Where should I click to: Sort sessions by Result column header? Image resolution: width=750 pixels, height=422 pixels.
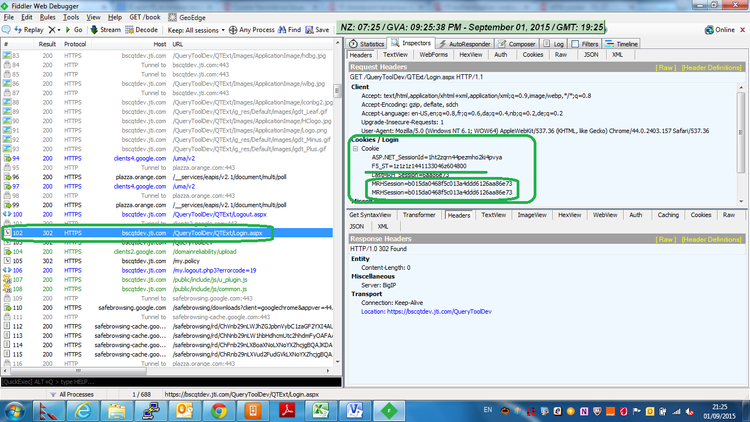pos(47,44)
